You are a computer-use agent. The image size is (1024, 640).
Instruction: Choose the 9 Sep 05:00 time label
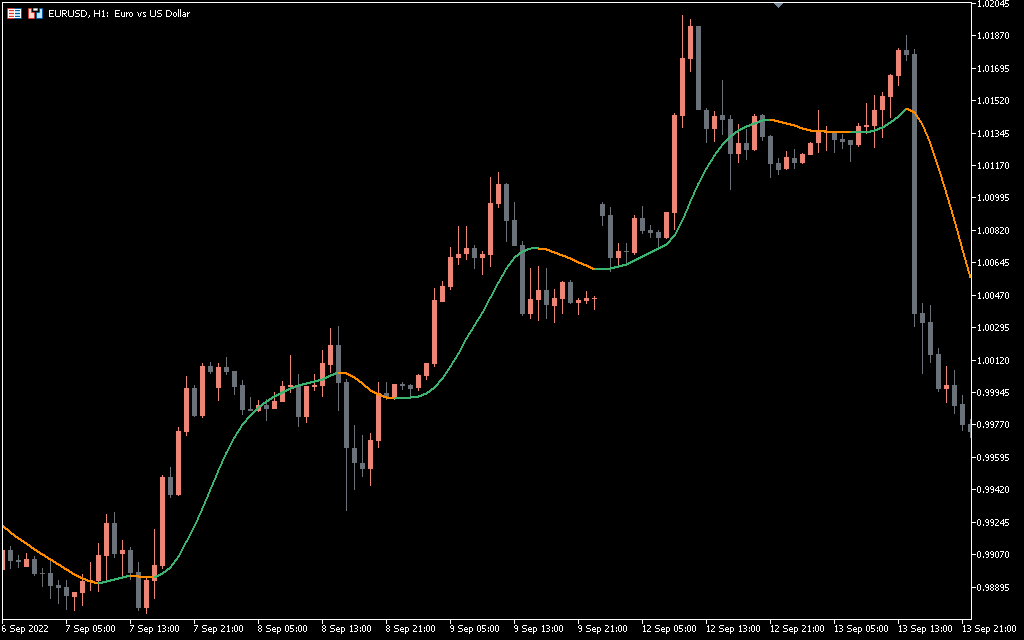475,629
